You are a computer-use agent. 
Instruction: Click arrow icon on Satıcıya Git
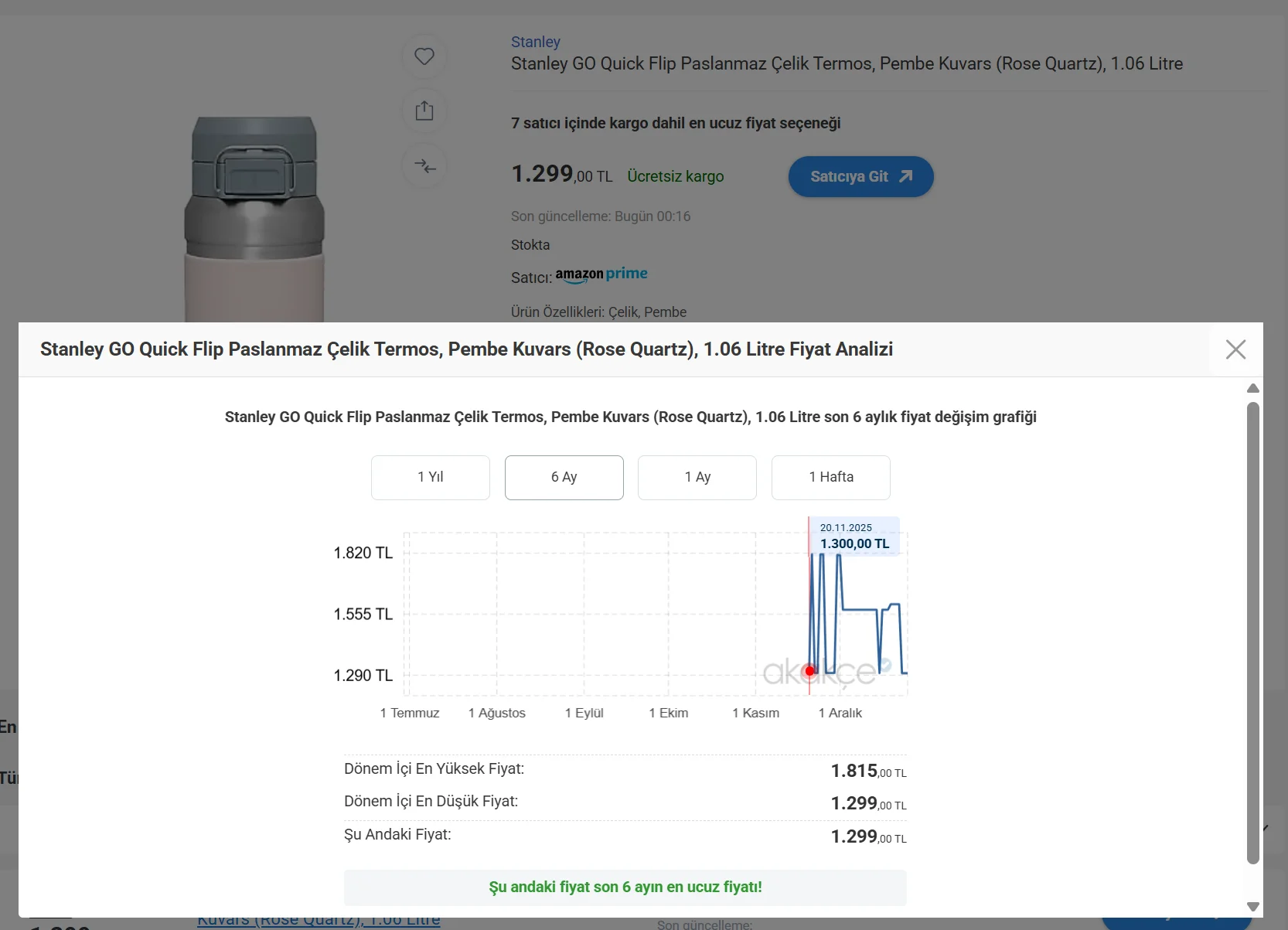click(x=906, y=176)
